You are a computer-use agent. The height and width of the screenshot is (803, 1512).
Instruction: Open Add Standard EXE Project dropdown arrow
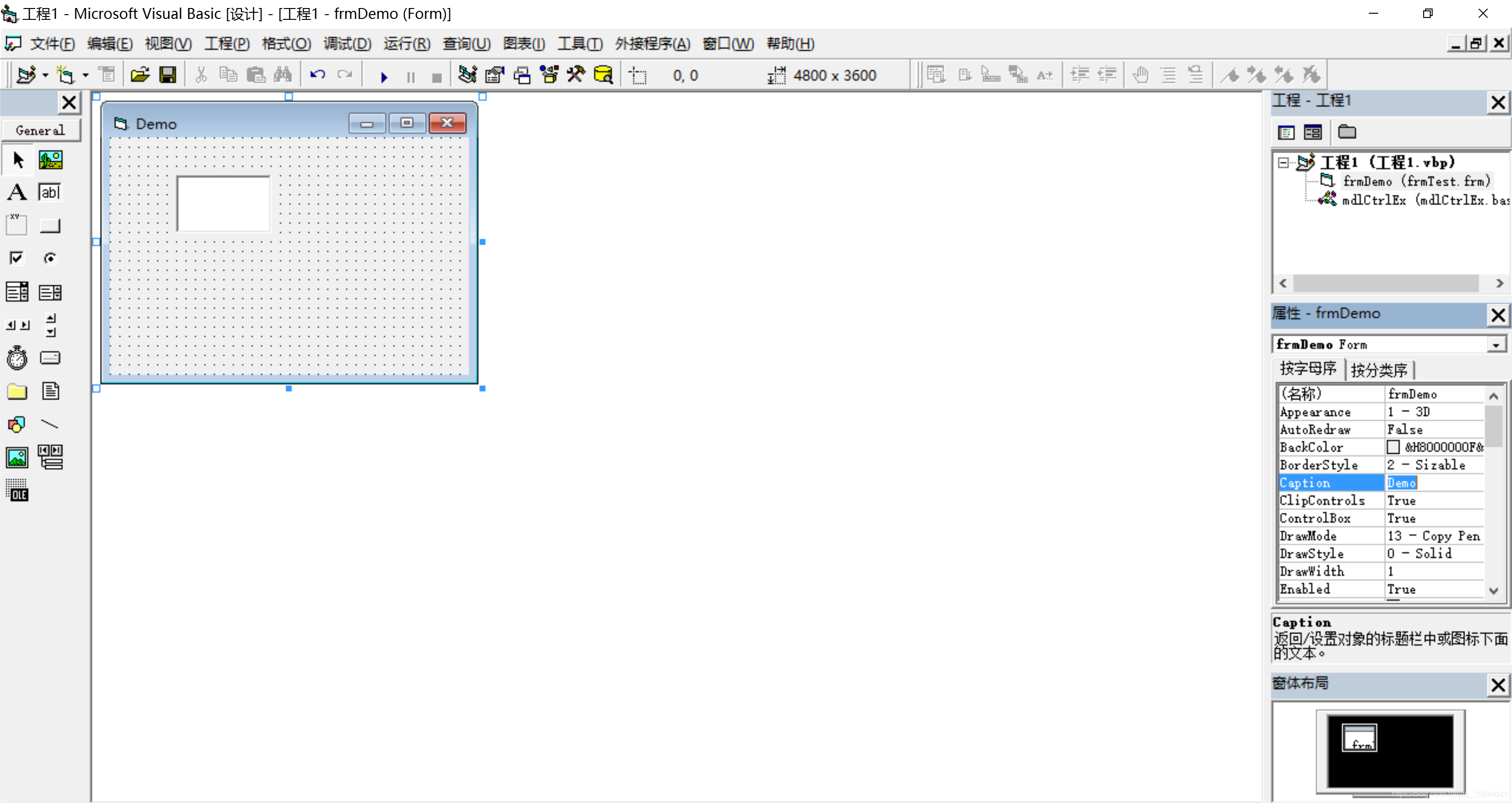(45, 75)
